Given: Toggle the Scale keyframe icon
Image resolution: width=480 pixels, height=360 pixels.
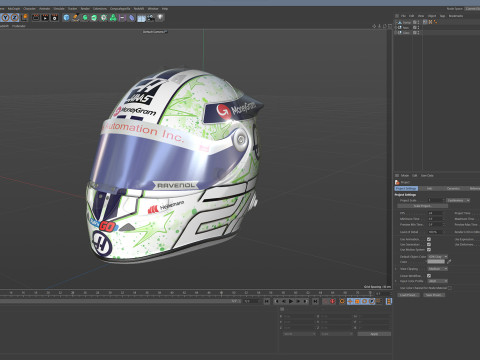Looking at the screenshot, I should pos(357,301).
